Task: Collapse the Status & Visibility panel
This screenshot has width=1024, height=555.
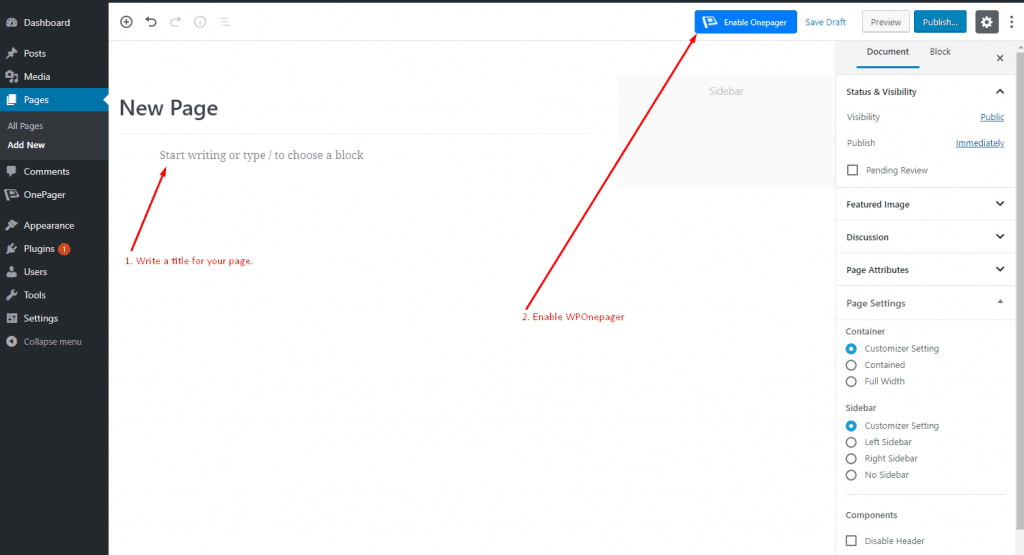Action: [925, 91]
